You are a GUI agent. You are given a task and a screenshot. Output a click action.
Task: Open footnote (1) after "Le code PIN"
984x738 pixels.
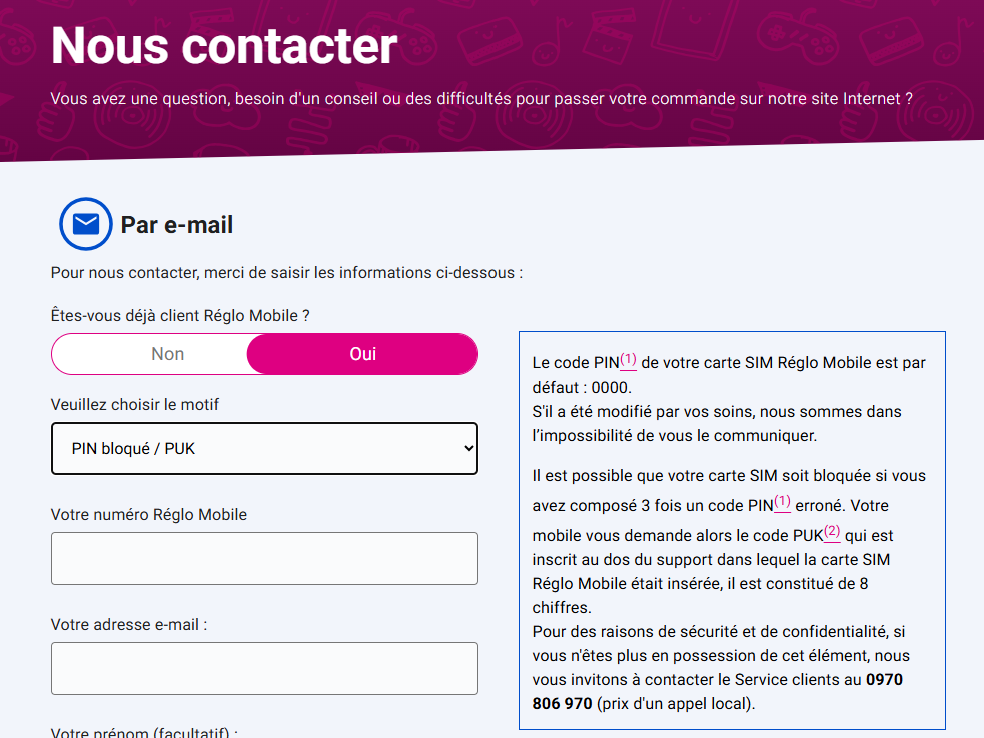click(628, 359)
